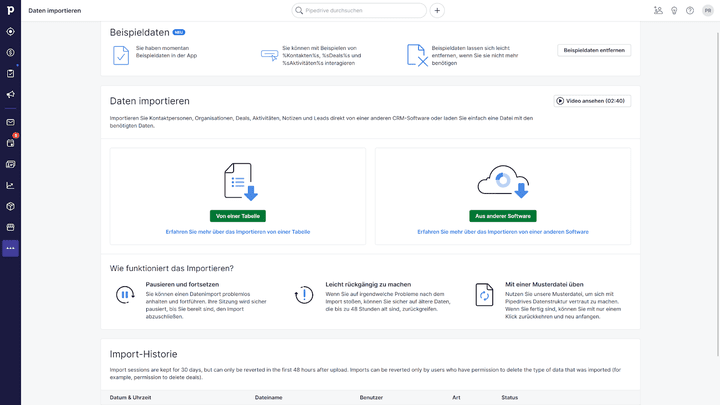
Task: Click the document with X icon
Action: (417, 55)
